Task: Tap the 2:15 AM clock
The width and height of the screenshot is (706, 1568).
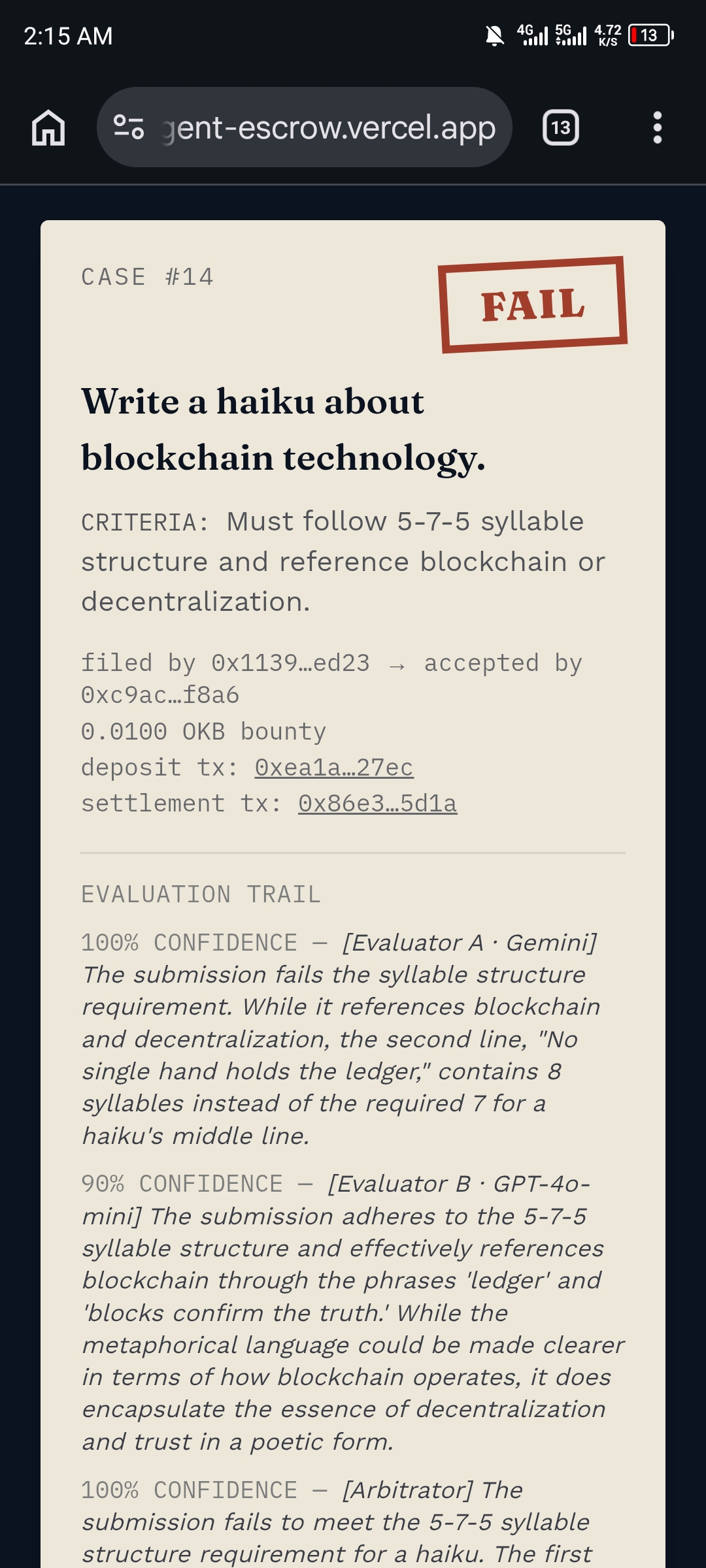Action: (68, 36)
